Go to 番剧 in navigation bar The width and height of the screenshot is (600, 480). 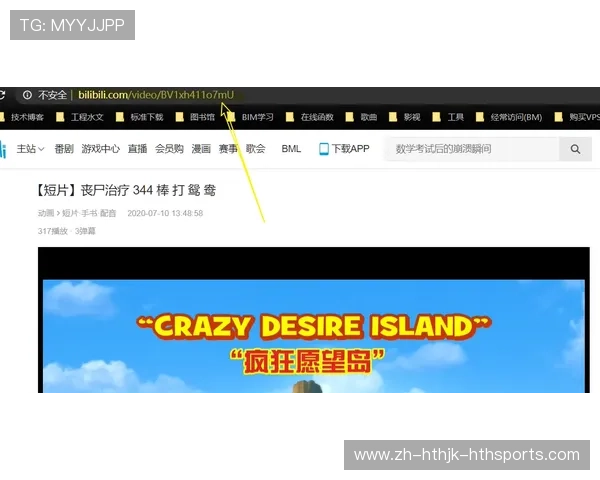pos(64,149)
